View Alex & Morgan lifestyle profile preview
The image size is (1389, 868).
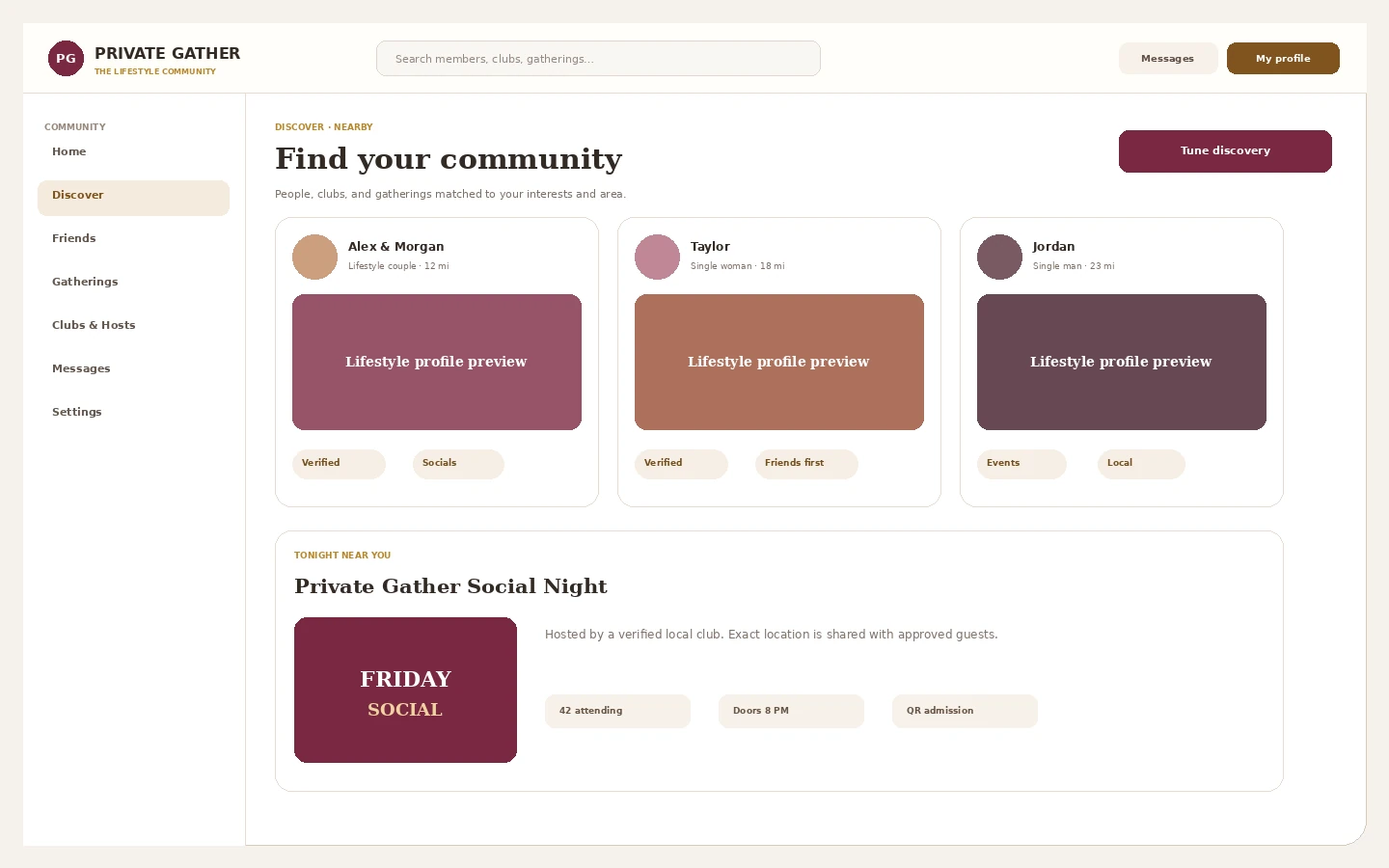coord(437,362)
